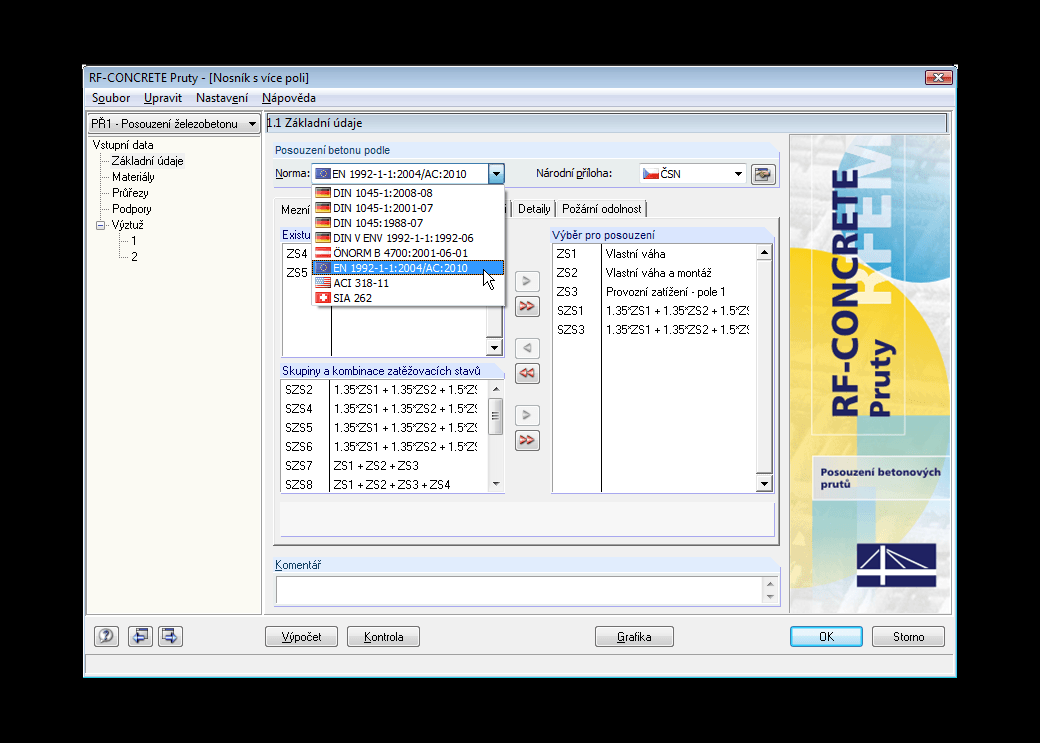Switch to the Detaily tab
This screenshot has height=743, width=1040.
534,209
